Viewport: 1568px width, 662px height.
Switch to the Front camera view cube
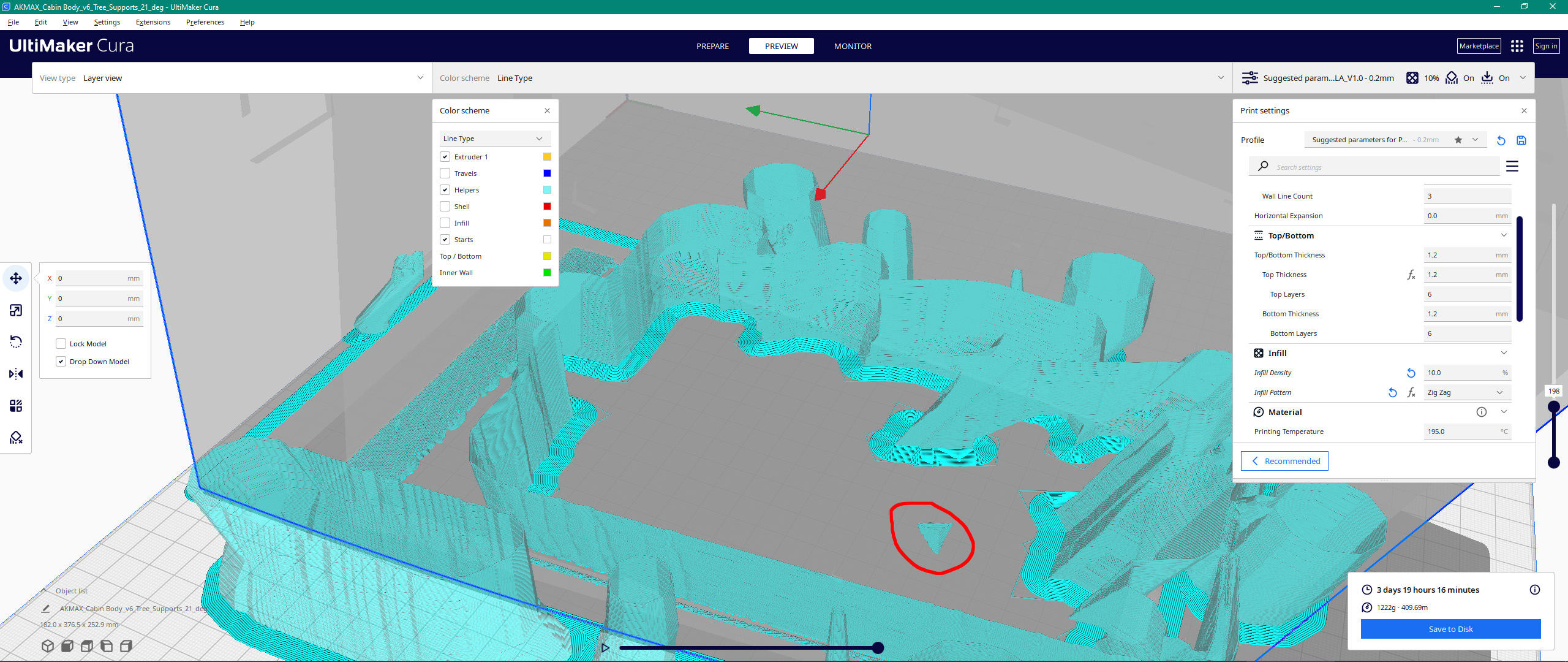point(67,645)
